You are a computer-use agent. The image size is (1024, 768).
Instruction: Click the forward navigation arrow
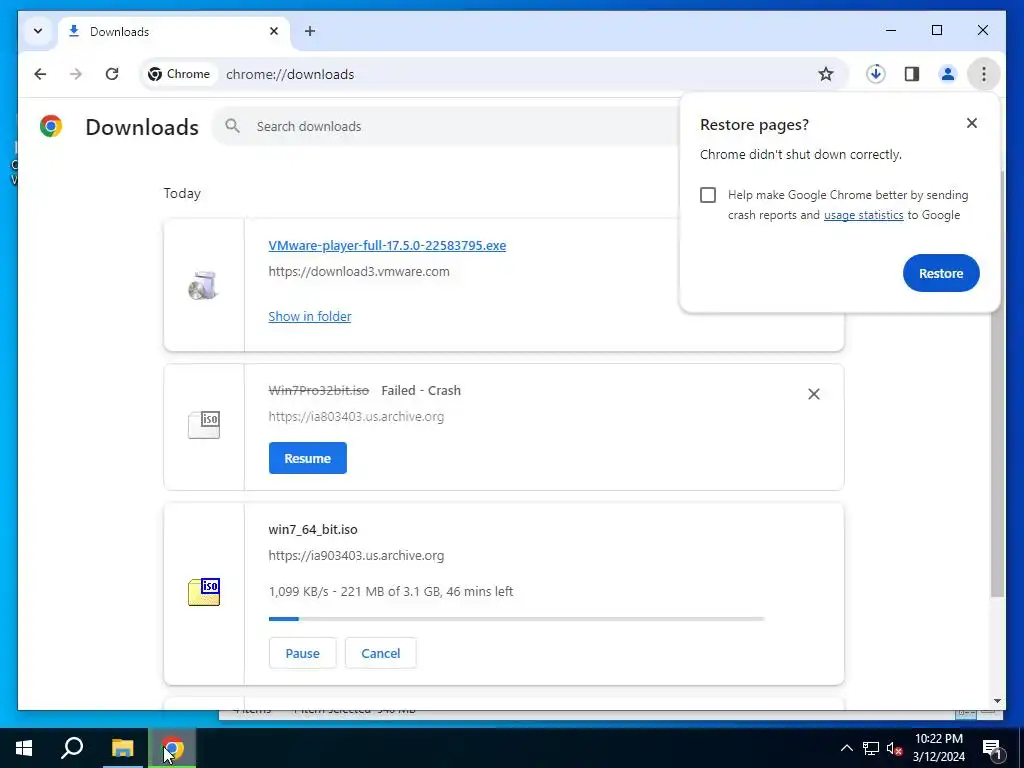(76, 74)
